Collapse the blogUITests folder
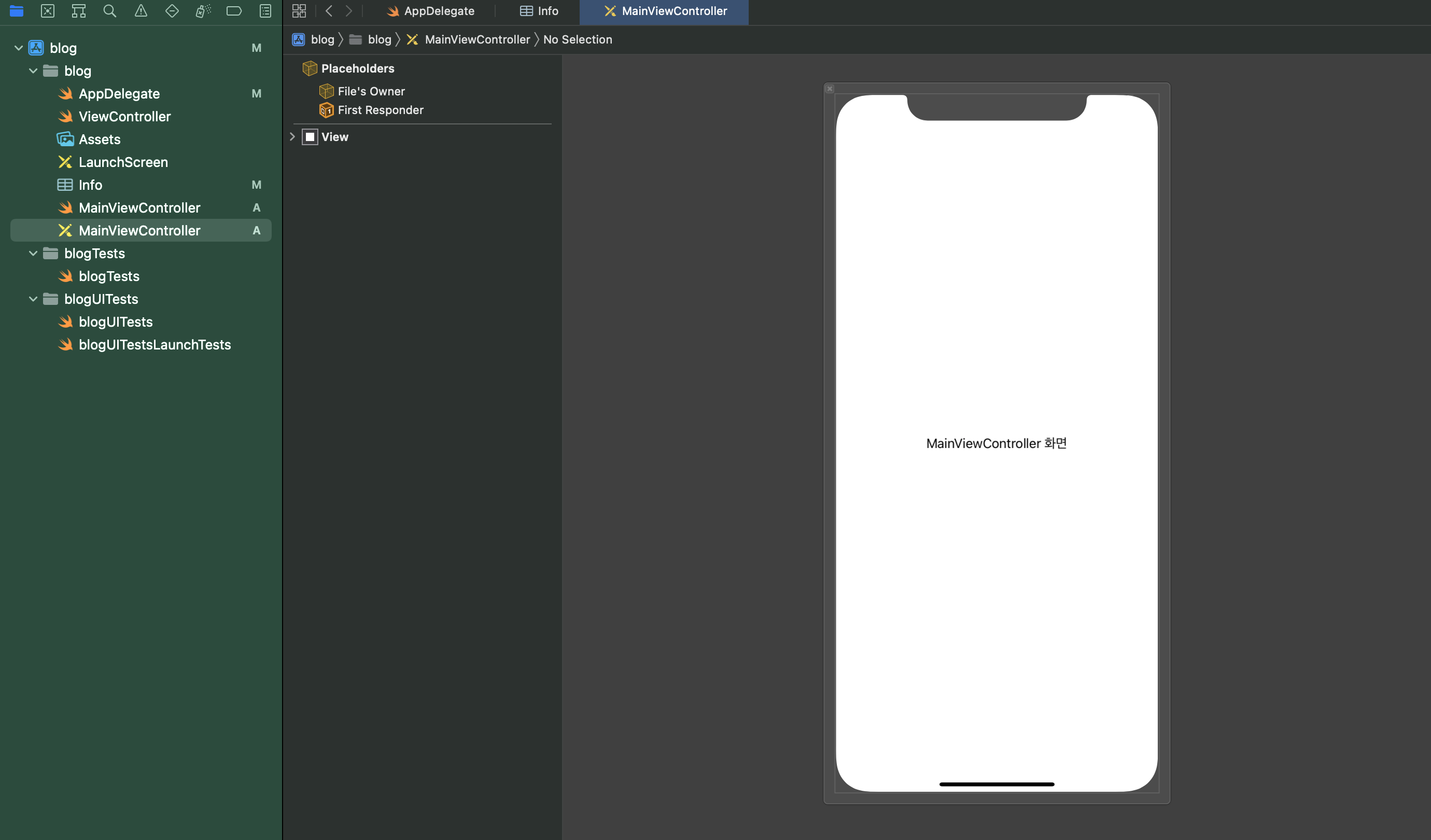The image size is (1431, 840). click(33, 299)
